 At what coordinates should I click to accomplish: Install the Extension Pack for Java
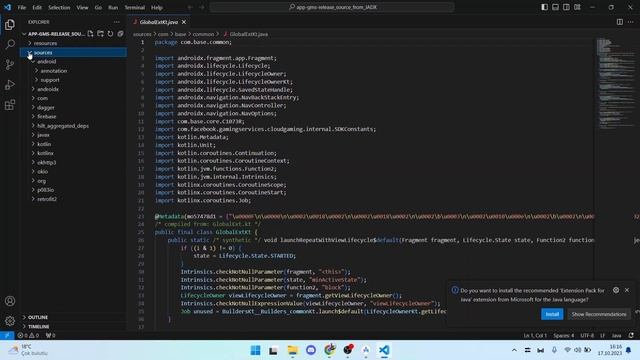point(552,314)
